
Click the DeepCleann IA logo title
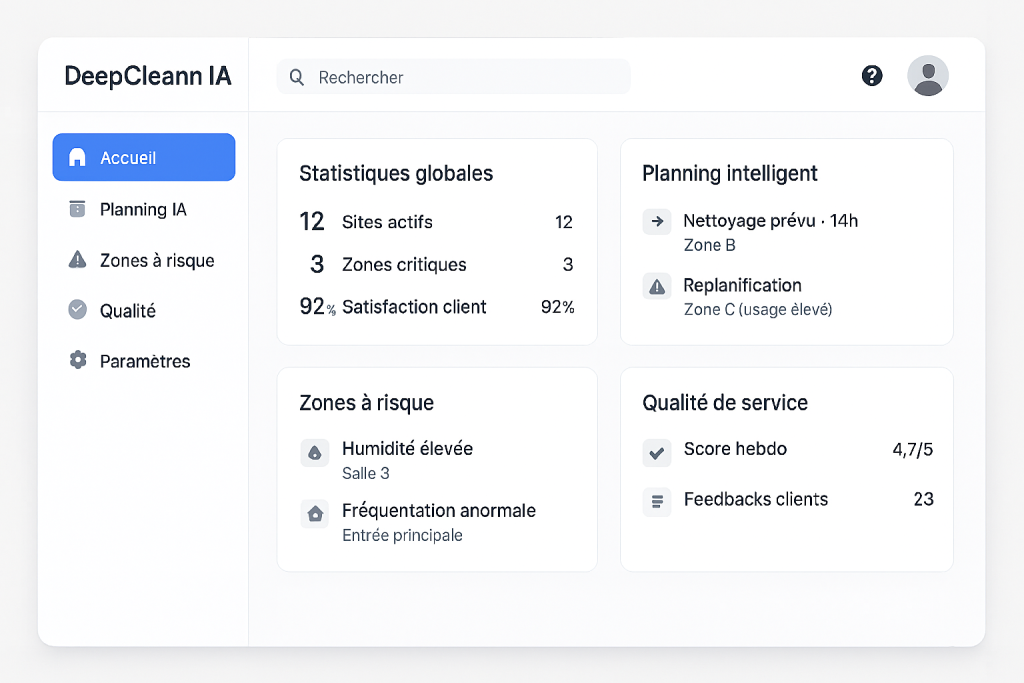pyautogui.click(x=147, y=76)
